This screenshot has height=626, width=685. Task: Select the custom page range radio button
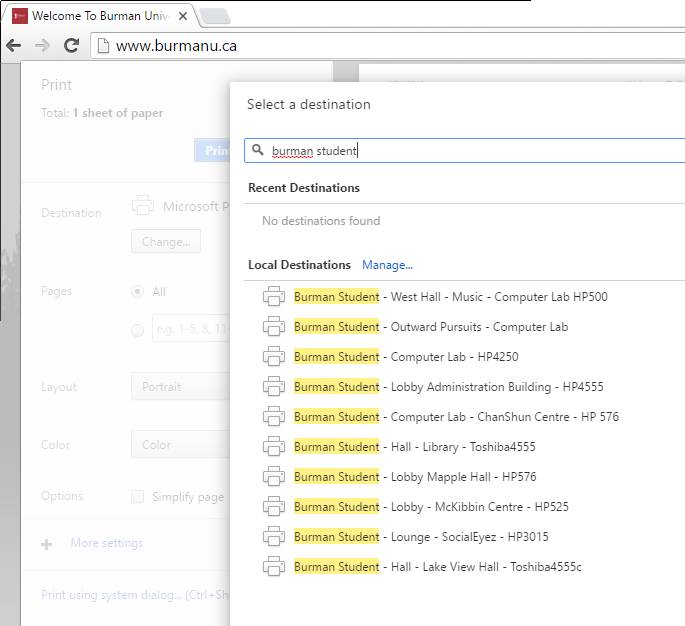(x=138, y=330)
